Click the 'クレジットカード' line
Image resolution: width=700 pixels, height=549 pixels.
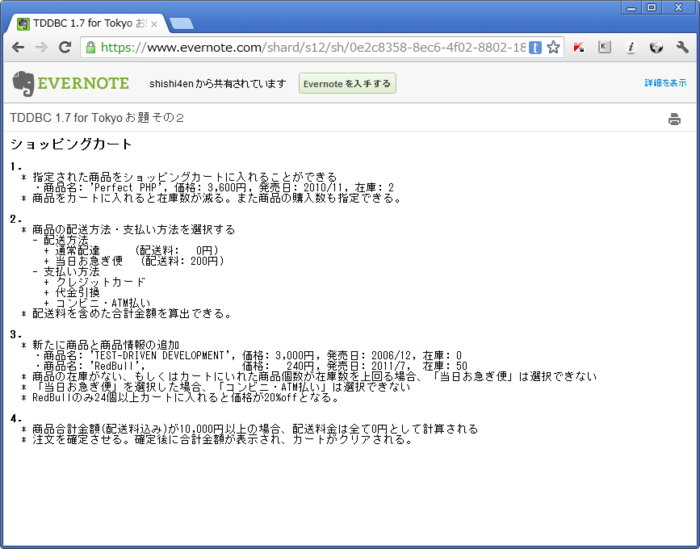click(95, 282)
